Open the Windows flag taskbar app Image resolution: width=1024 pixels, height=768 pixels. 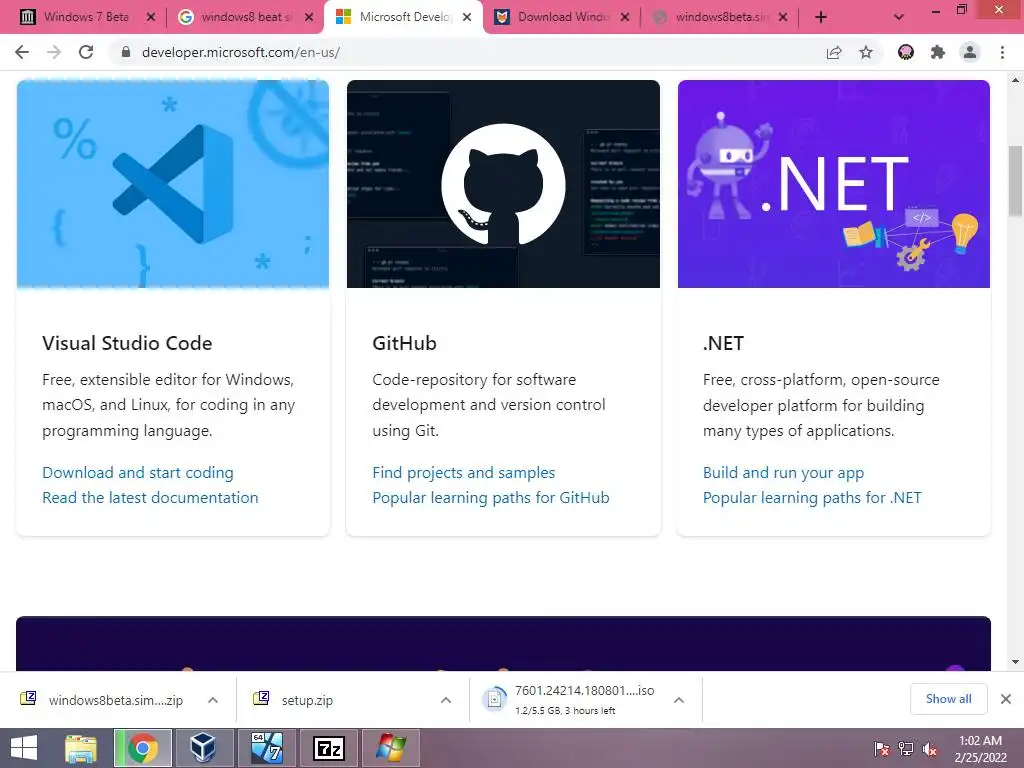(391, 748)
